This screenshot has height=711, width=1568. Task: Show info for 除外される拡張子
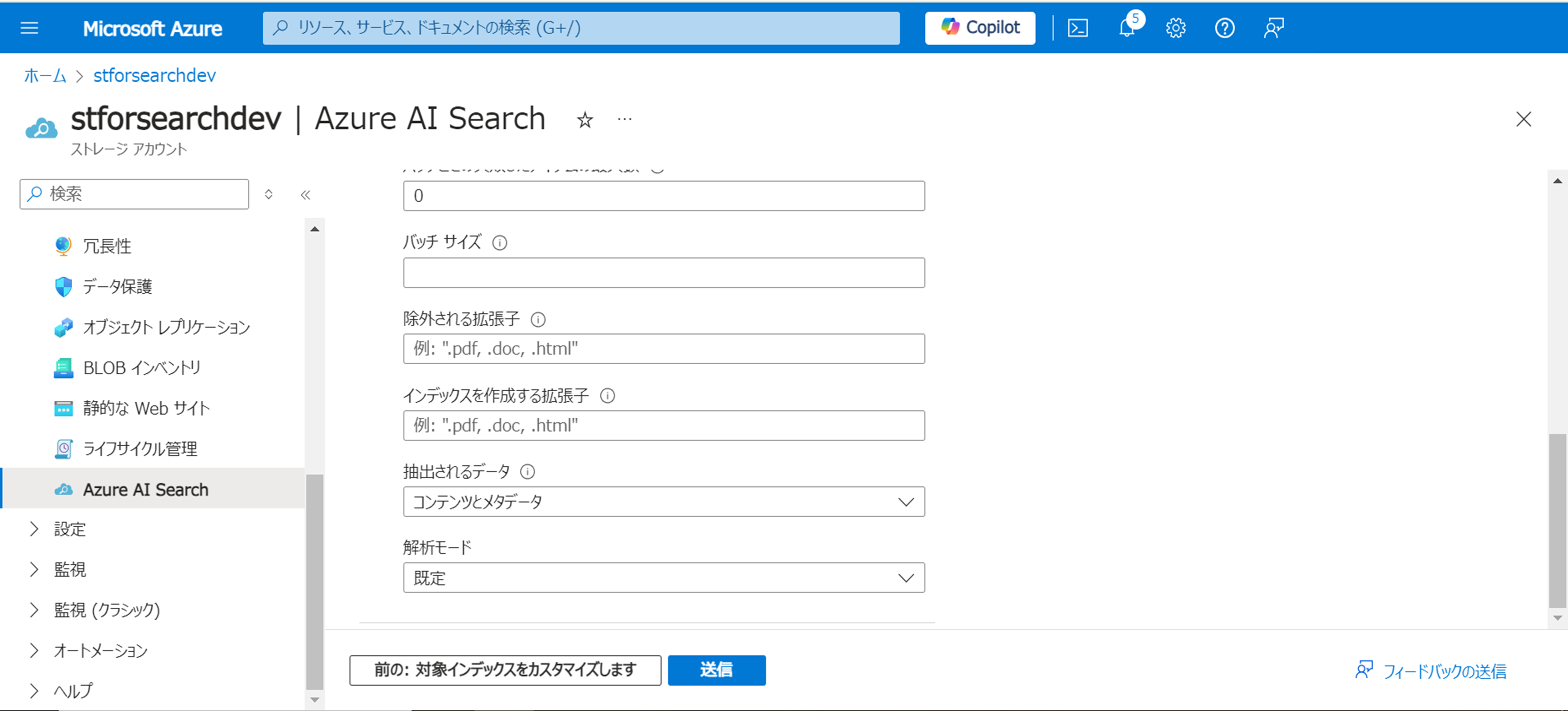[x=538, y=319]
